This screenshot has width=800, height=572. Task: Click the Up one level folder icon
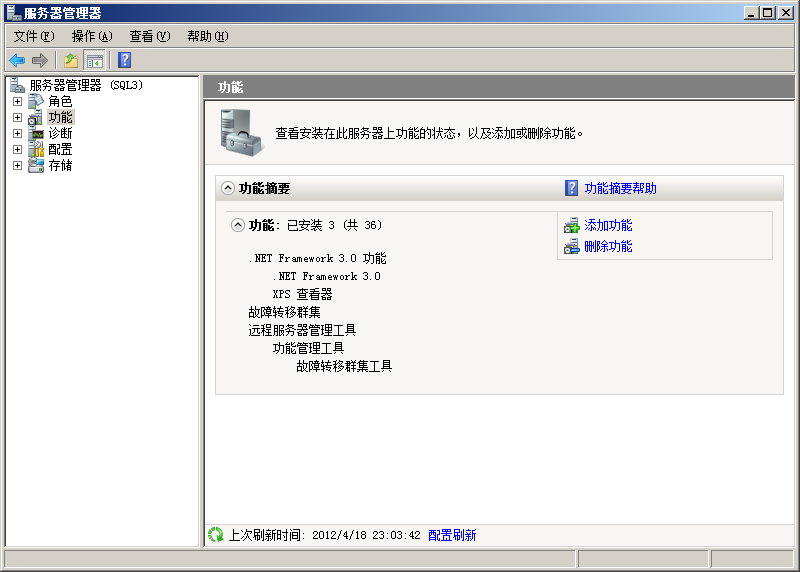tap(71, 60)
